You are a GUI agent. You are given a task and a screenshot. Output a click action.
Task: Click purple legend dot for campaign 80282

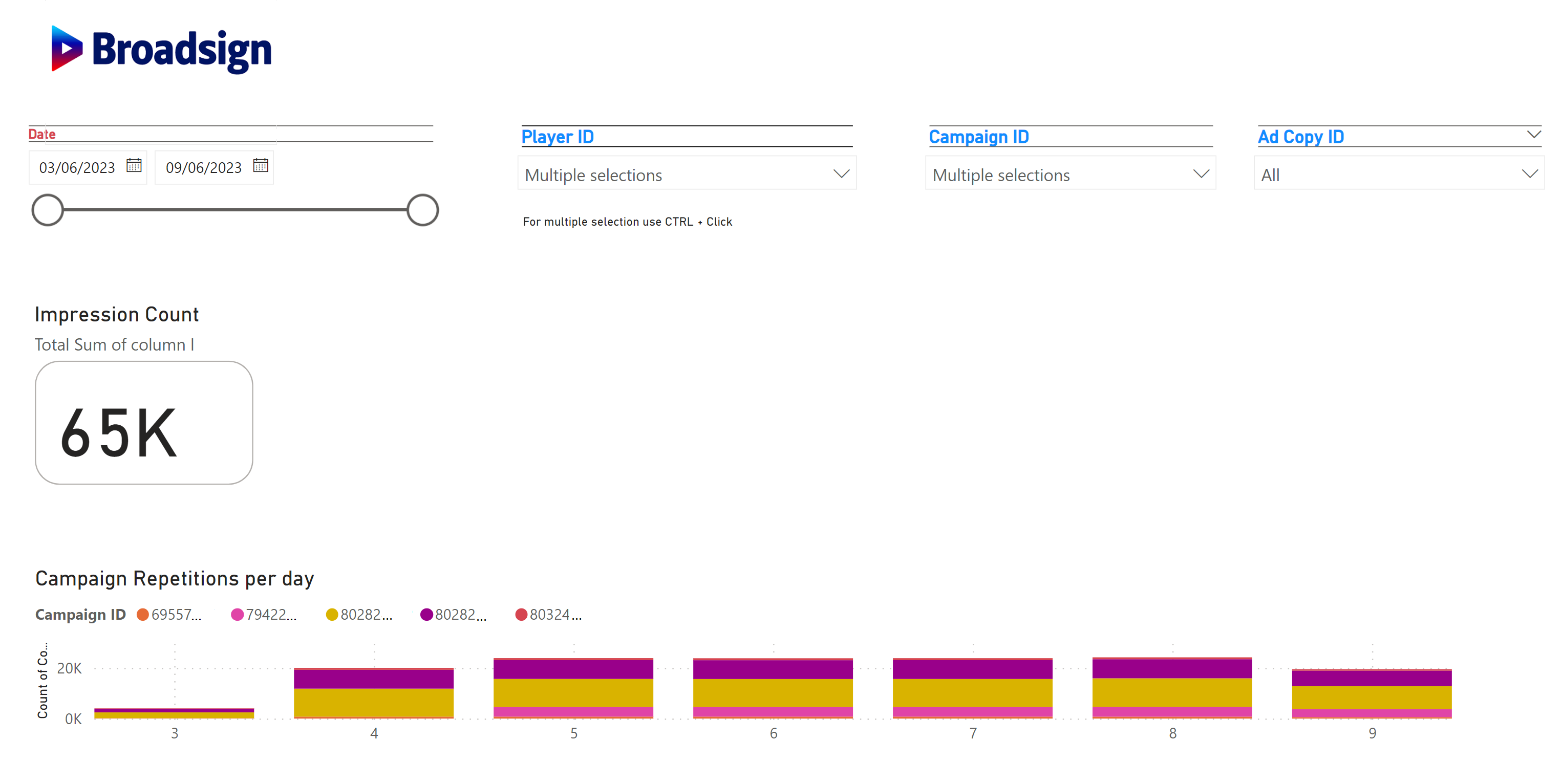426,615
